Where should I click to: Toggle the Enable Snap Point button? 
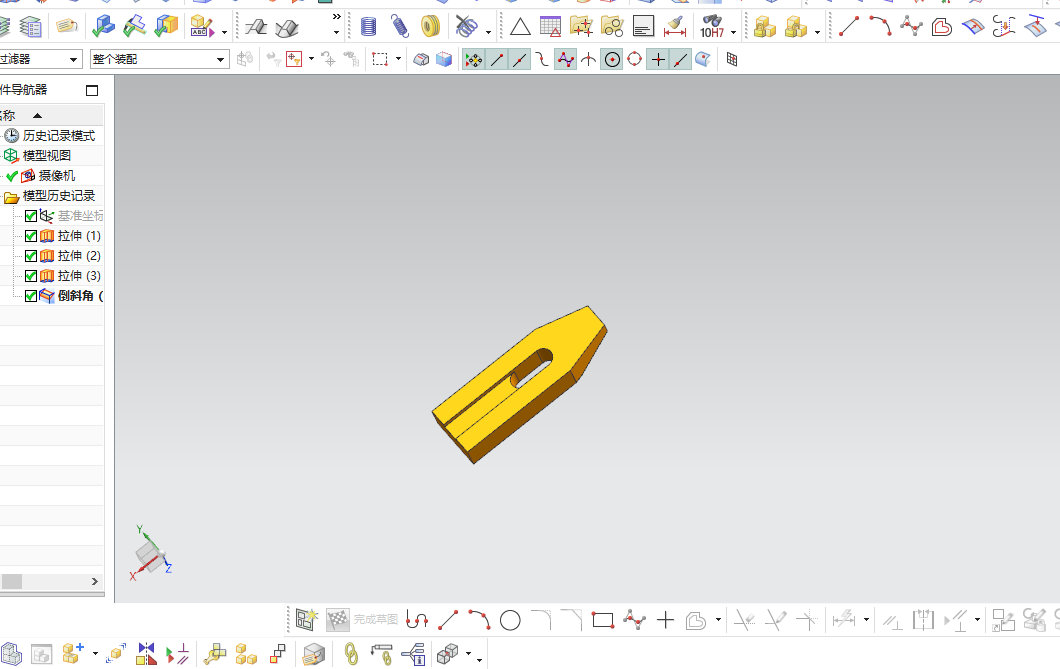click(x=474, y=59)
